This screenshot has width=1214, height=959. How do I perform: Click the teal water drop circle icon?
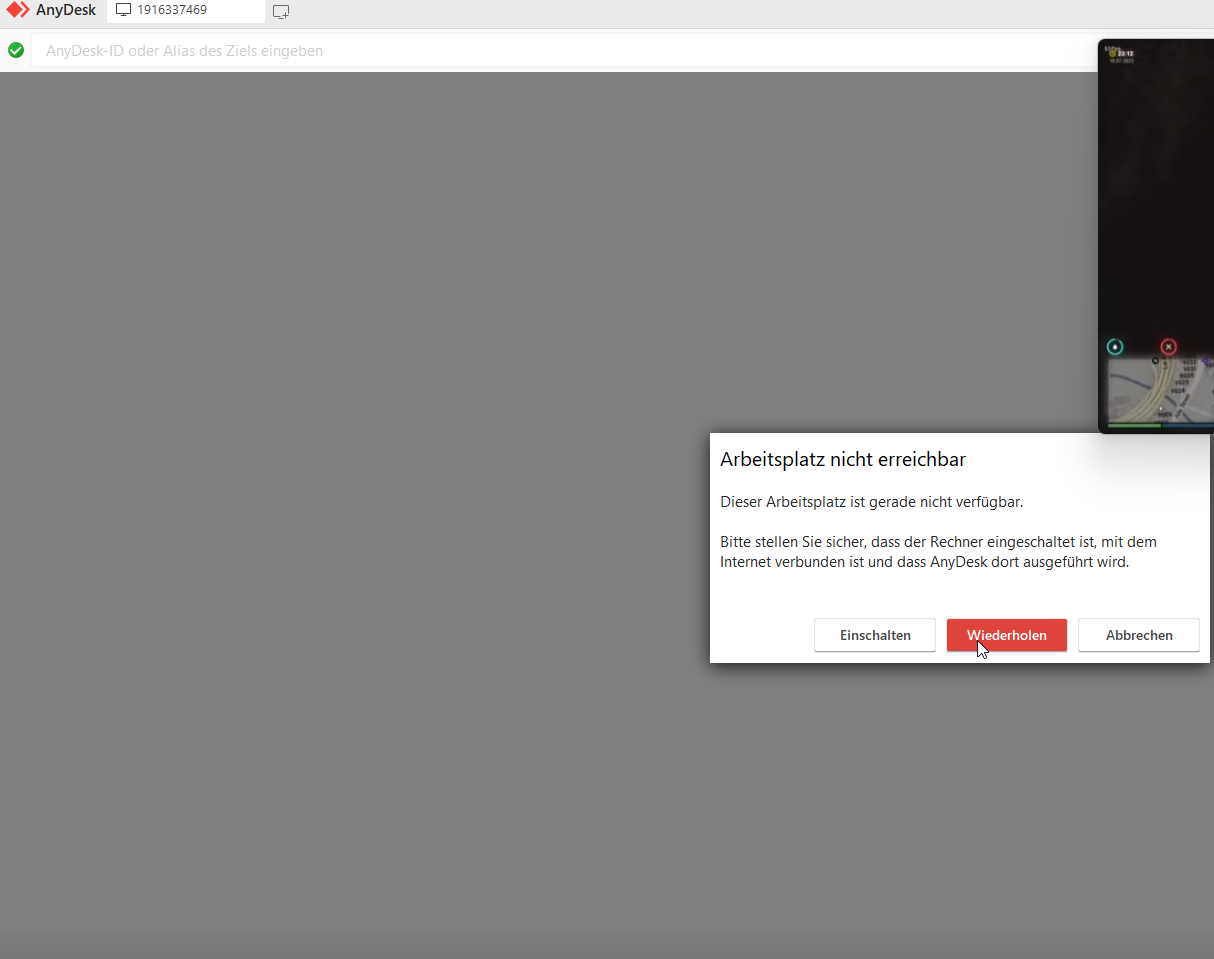(x=1115, y=347)
